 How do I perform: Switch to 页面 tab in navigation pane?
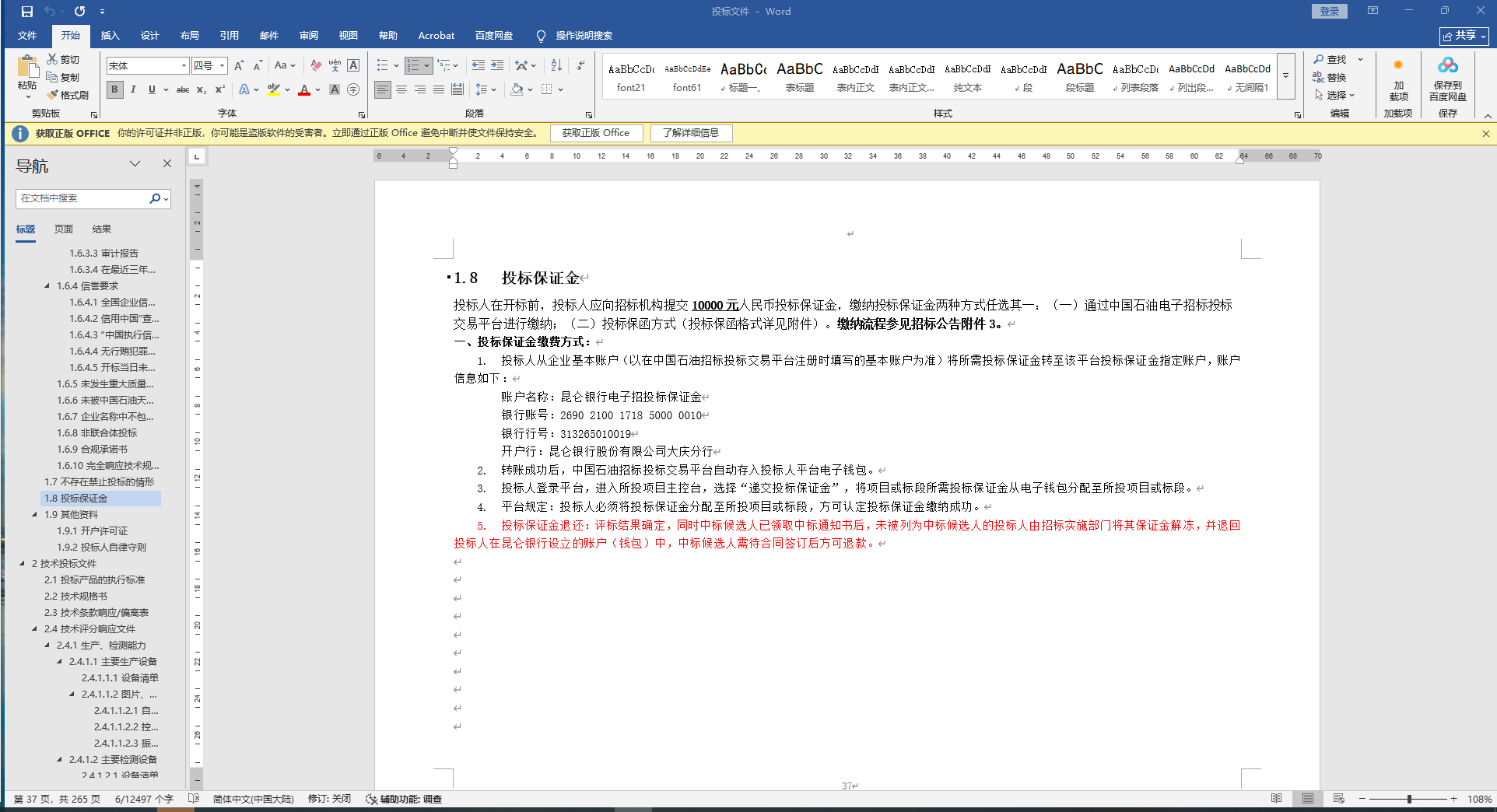64,229
